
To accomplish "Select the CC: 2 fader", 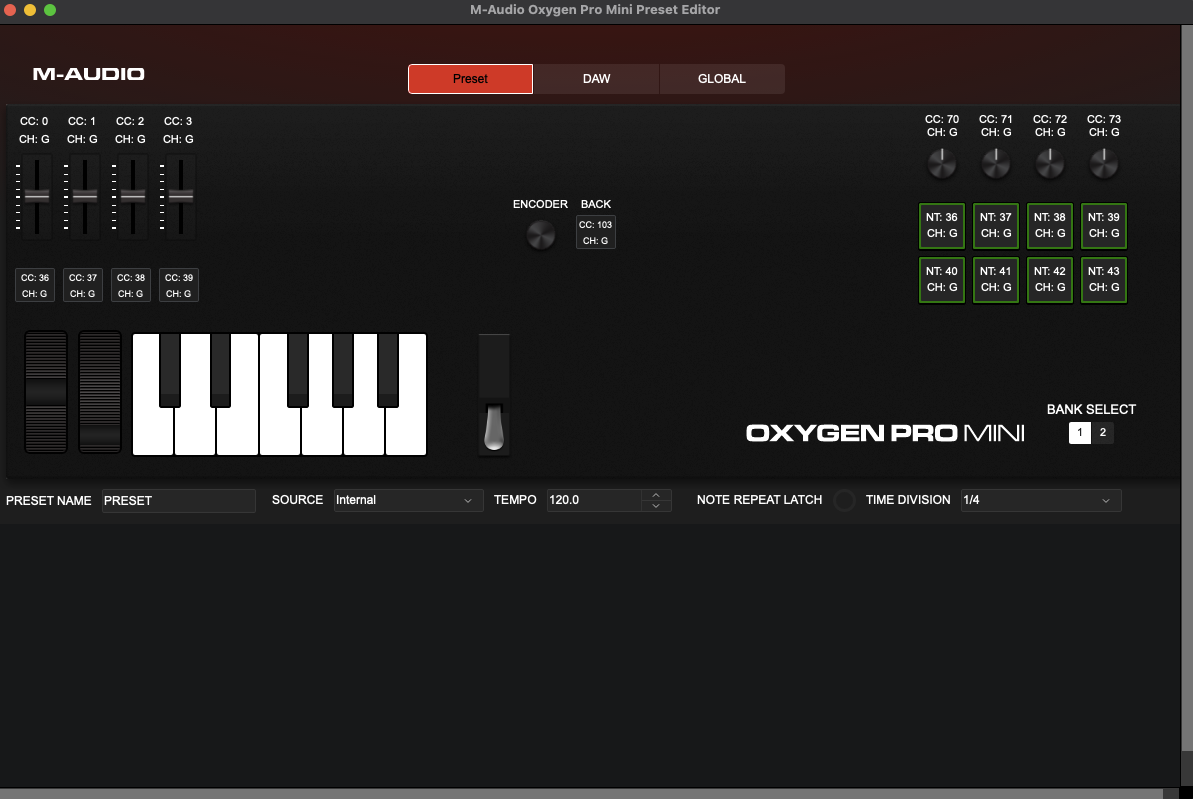I will [x=132, y=196].
